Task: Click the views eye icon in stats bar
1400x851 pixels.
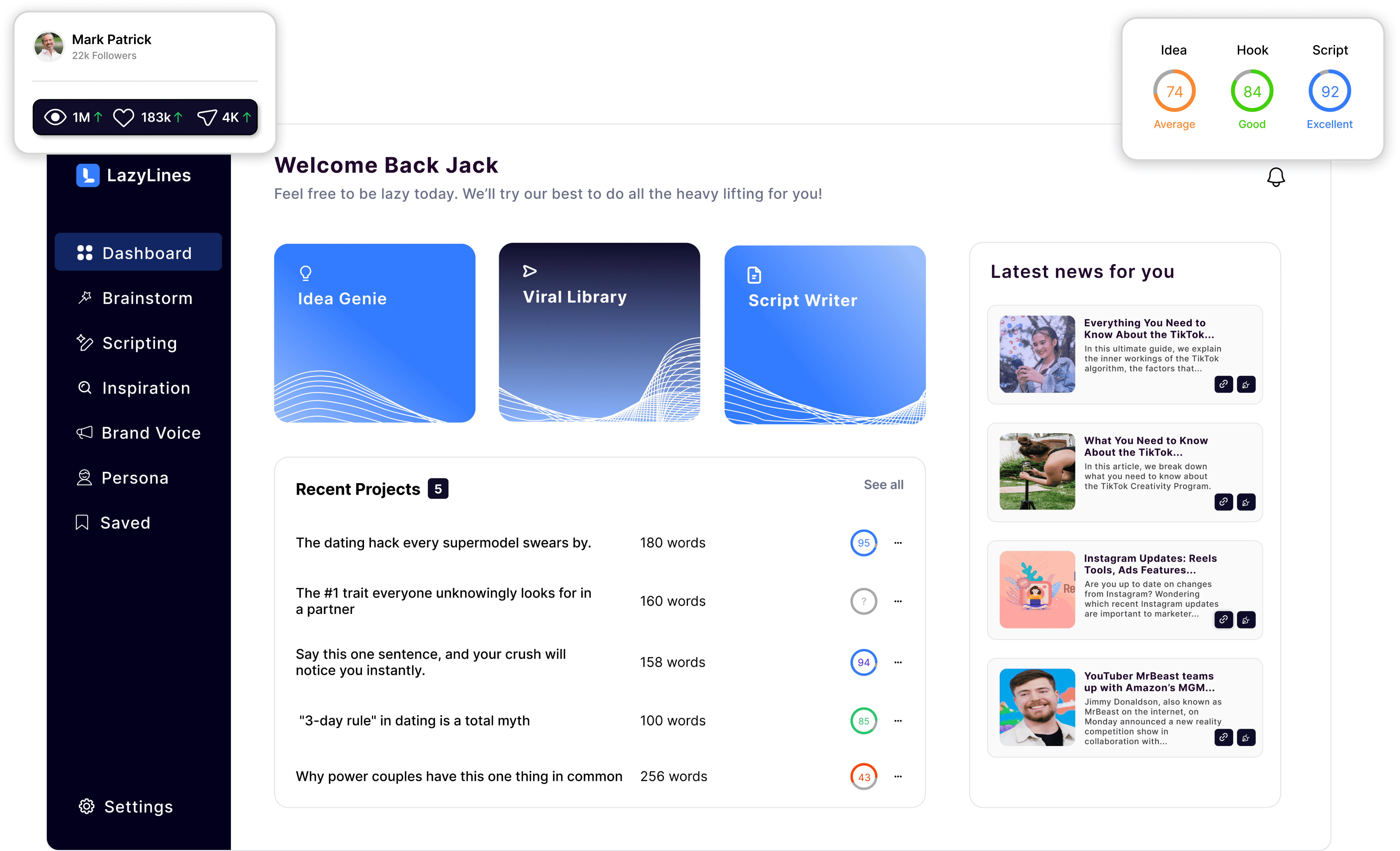Action: pos(55,117)
